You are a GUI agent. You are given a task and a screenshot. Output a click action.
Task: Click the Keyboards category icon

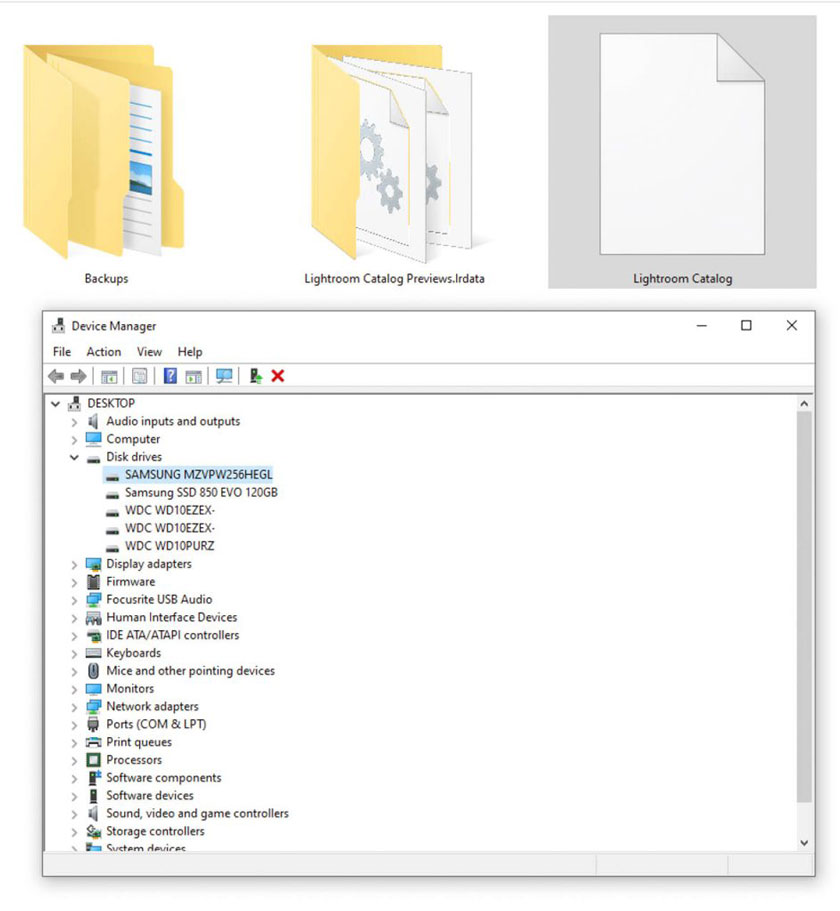point(93,653)
